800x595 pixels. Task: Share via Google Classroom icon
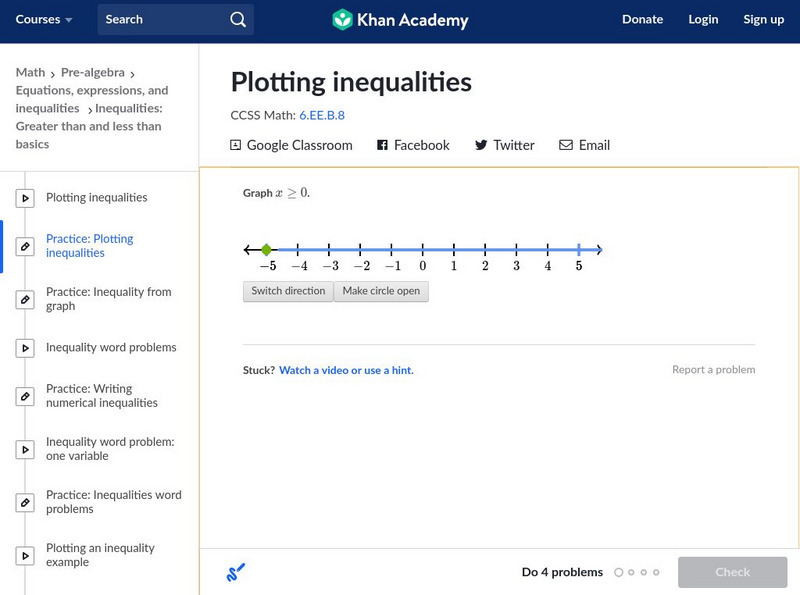pyautogui.click(x=236, y=145)
